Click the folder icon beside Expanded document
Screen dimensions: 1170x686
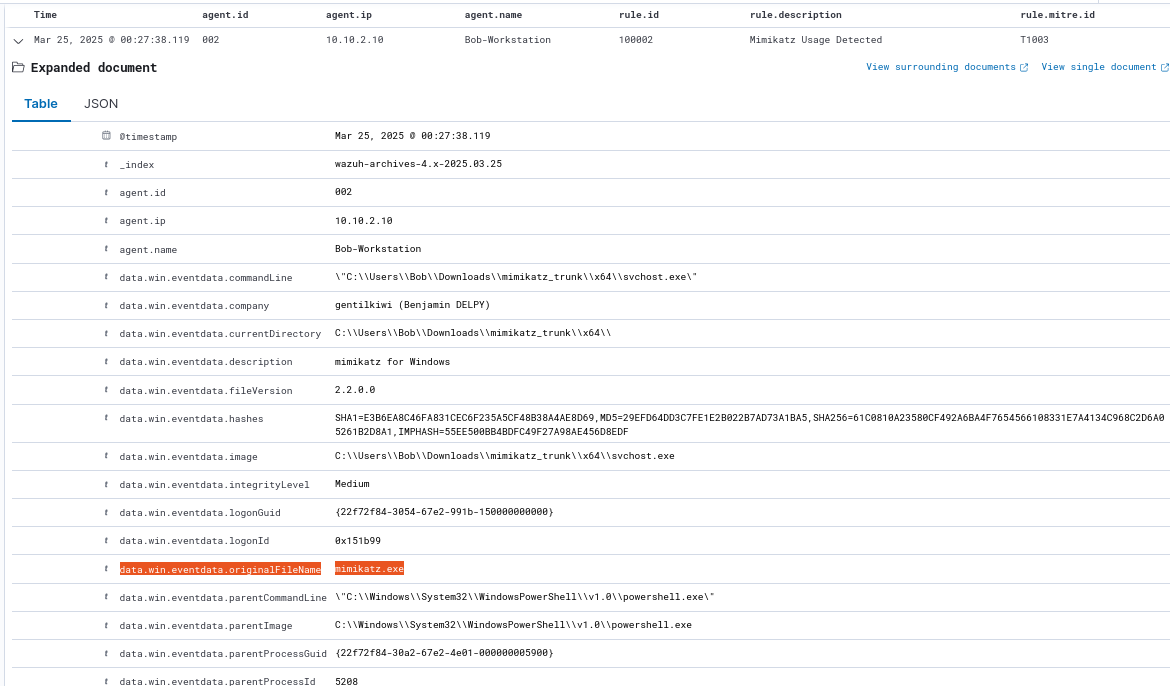(x=18, y=68)
